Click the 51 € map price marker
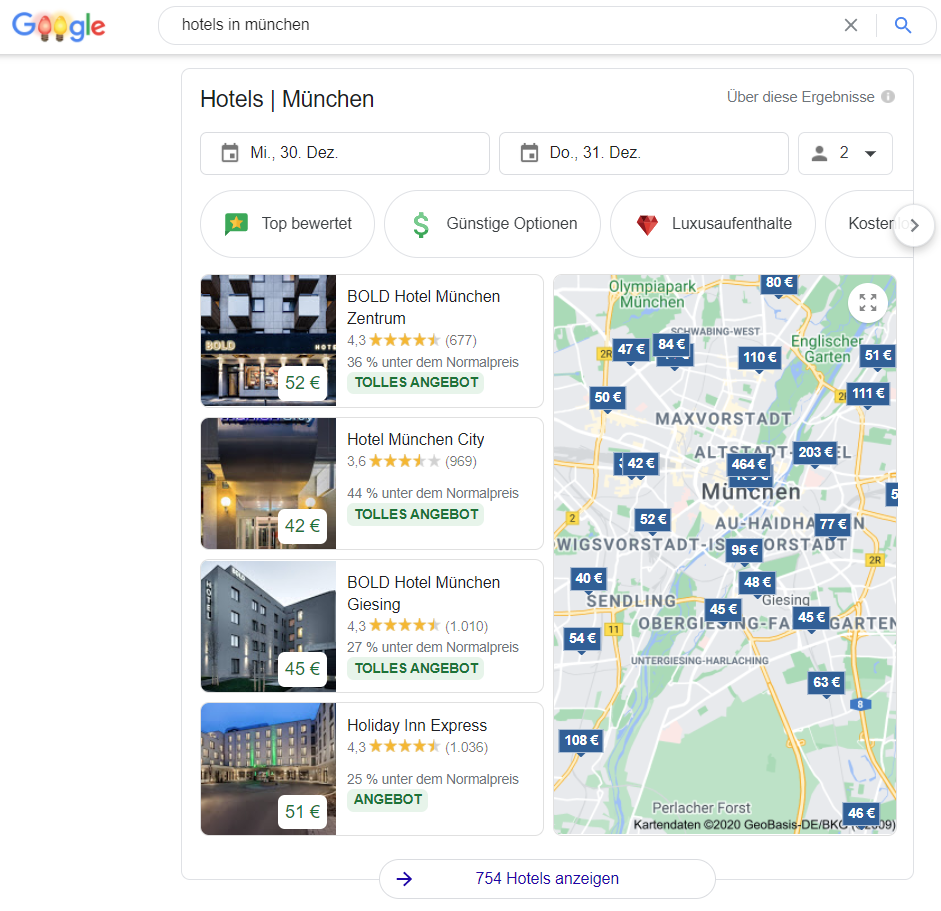The image size is (941, 911). click(x=878, y=355)
